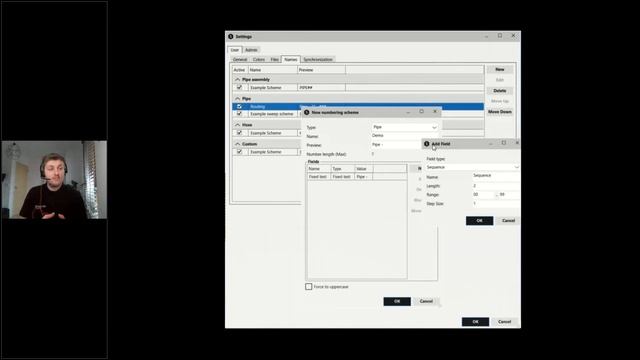
Task: Select the Names settings tab
Action: [291, 60]
